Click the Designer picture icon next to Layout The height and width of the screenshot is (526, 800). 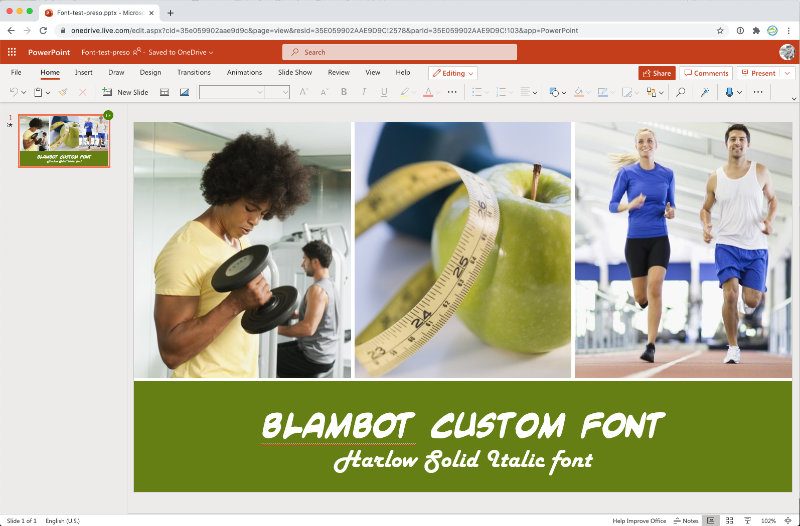pyautogui.click(x=184, y=92)
